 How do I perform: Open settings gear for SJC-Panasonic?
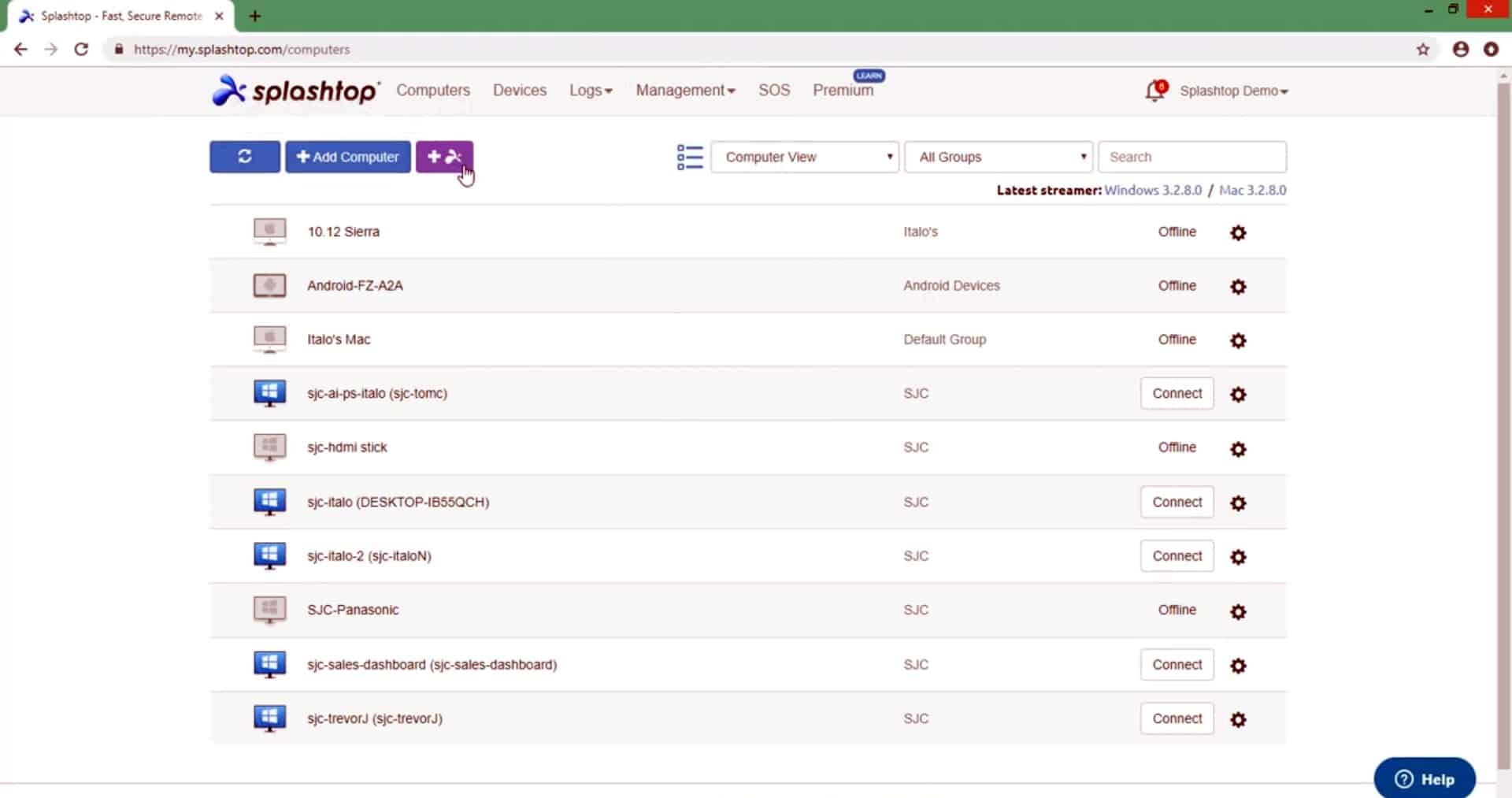[x=1238, y=611]
